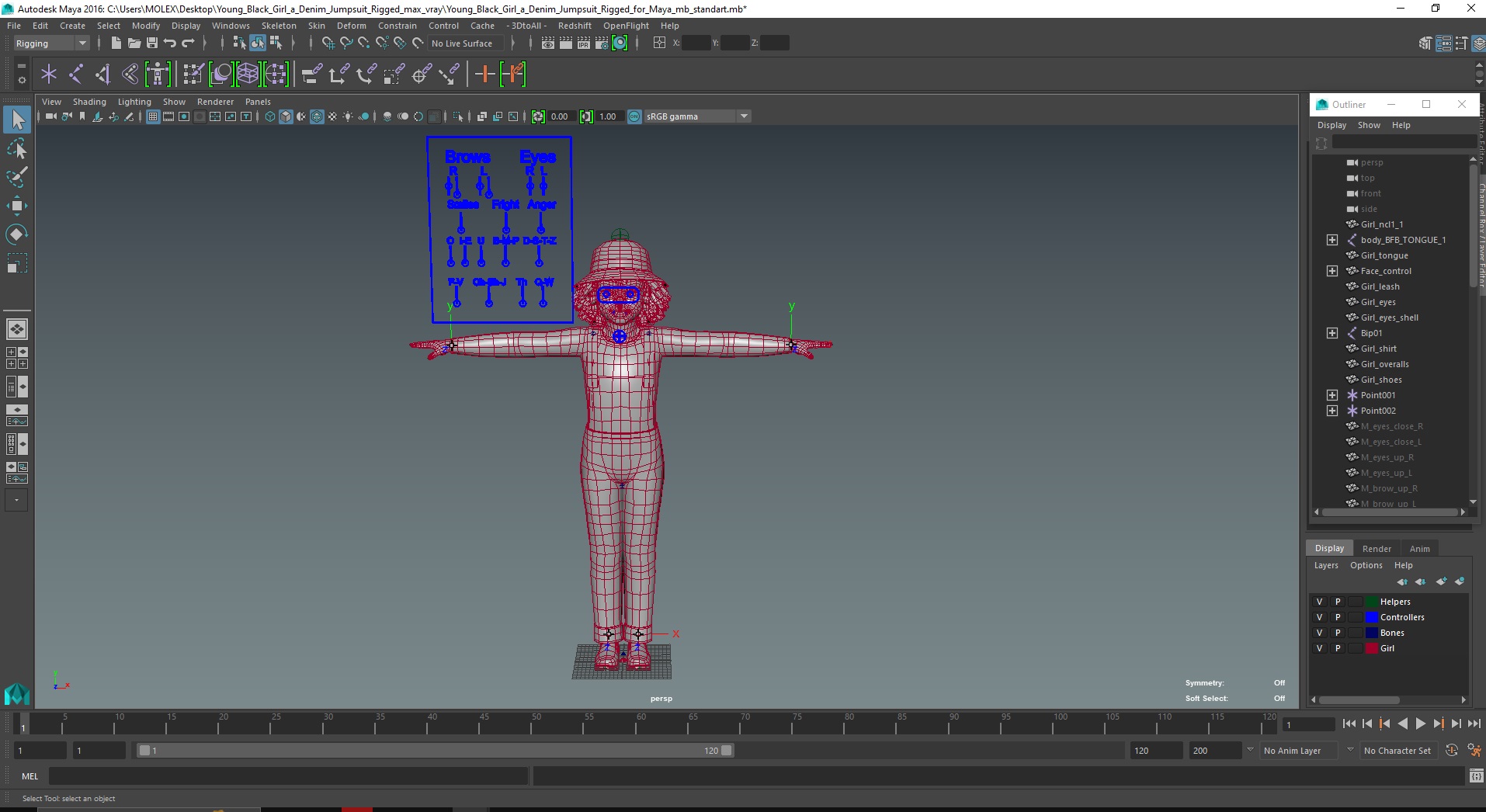Screen dimensions: 1486x812
Task: Click the single-perspective layout icon
Action: [x=17, y=329]
